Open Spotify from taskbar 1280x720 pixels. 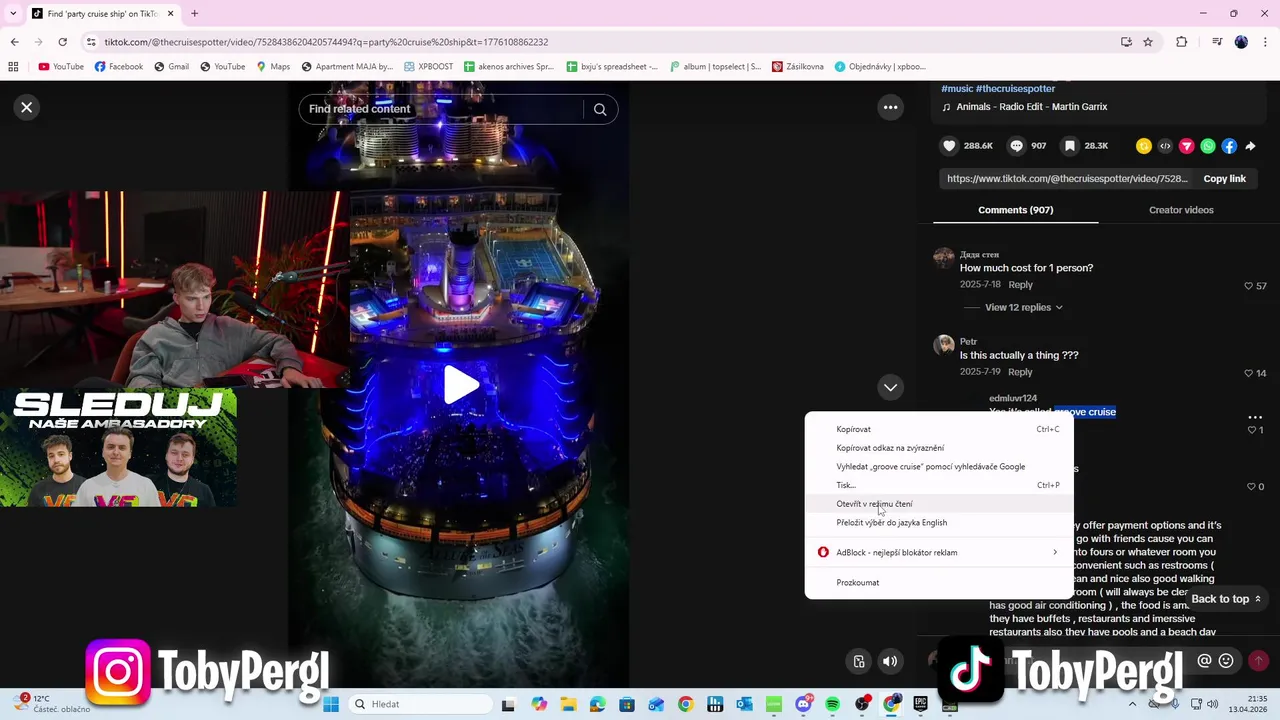(x=832, y=704)
